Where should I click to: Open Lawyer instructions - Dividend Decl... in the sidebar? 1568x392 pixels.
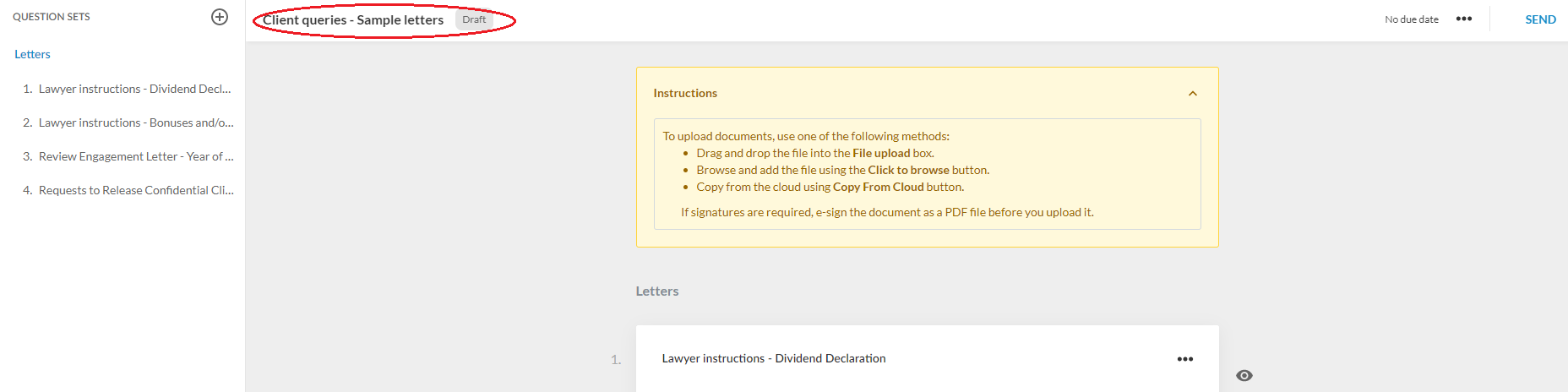[x=133, y=89]
